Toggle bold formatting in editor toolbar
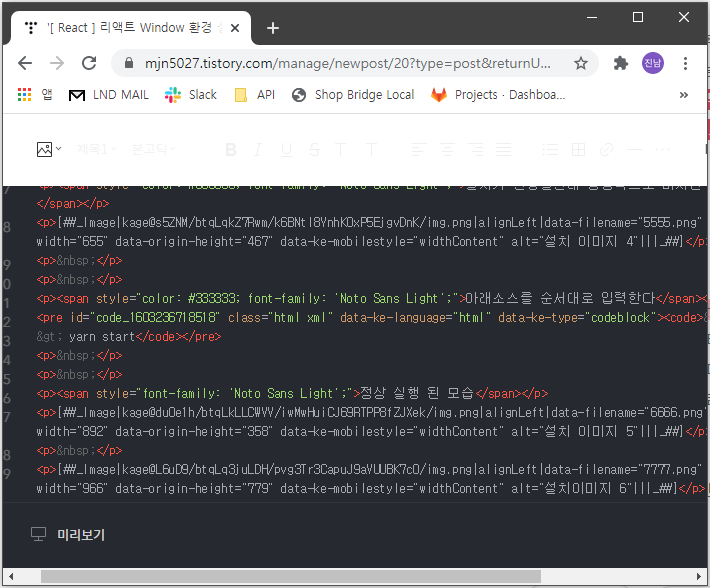This screenshot has height=588, width=710. 230,149
